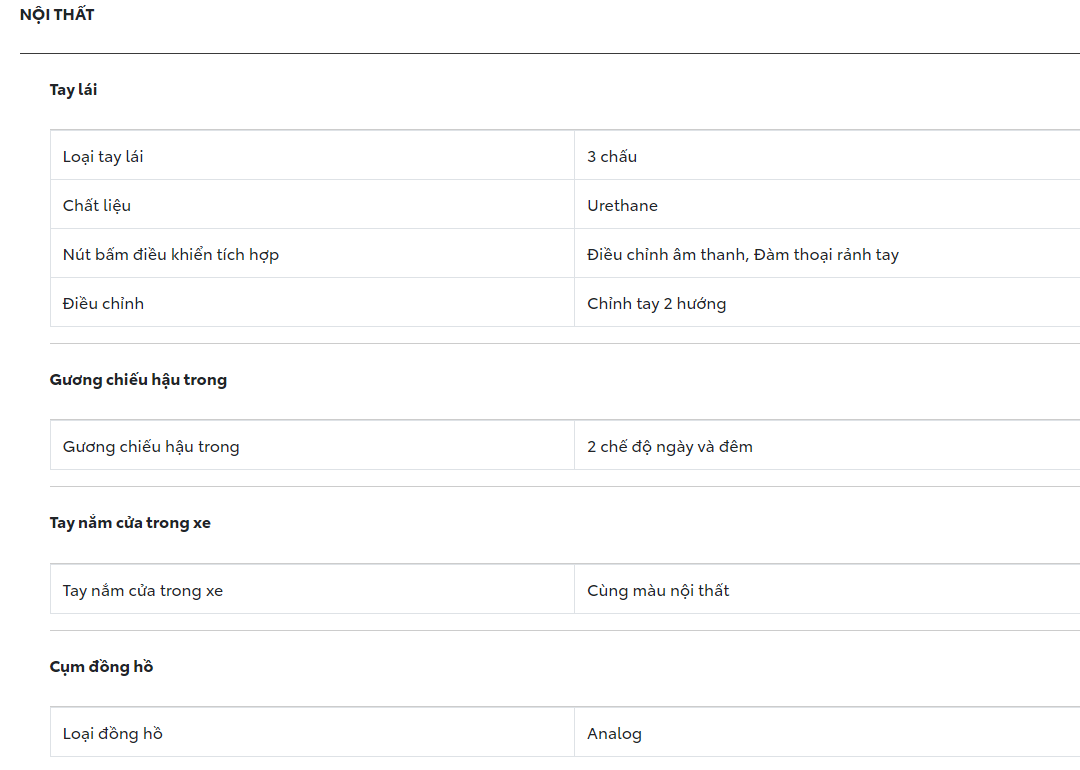Click the 3 chấu value cell
The width and height of the screenshot is (1080, 770).
point(612,156)
